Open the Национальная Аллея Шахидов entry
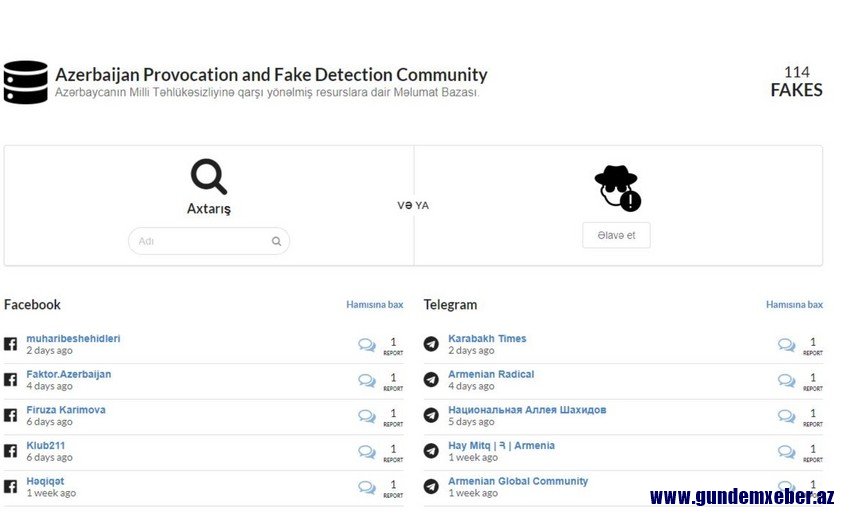The width and height of the screenshot is (850, 530). pos(527,410)
